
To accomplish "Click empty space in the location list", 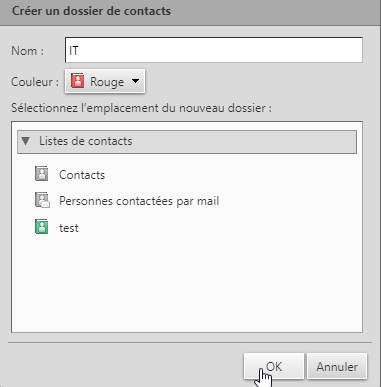I will click(x=187, y=283).
